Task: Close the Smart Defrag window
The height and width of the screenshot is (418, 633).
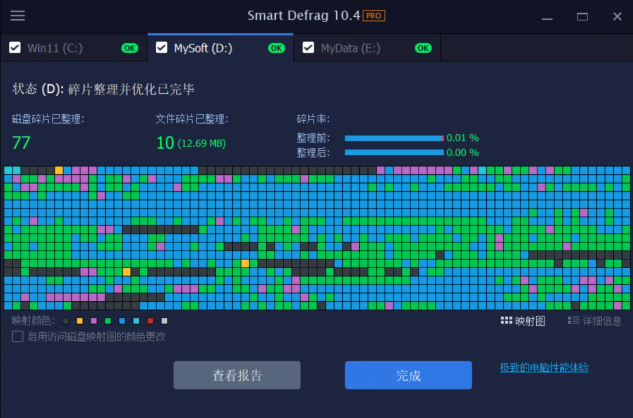Action: point(617,16)
